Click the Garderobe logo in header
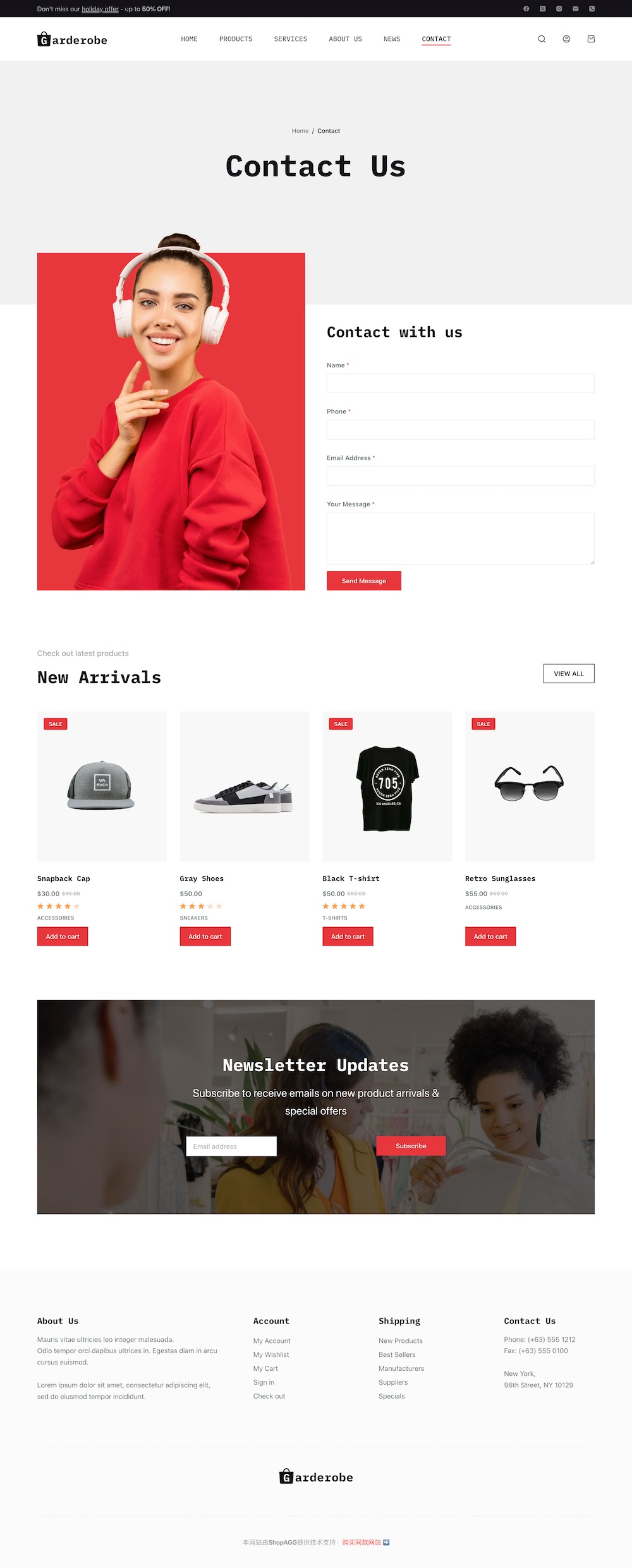632x1568 pixels. 72,39
